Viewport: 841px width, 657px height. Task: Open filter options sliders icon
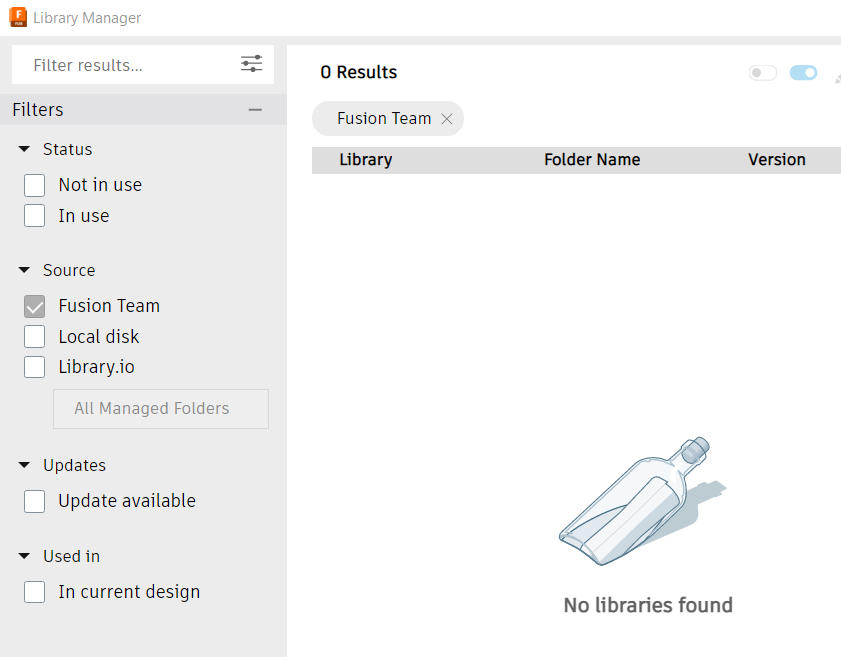pos(251,64)
